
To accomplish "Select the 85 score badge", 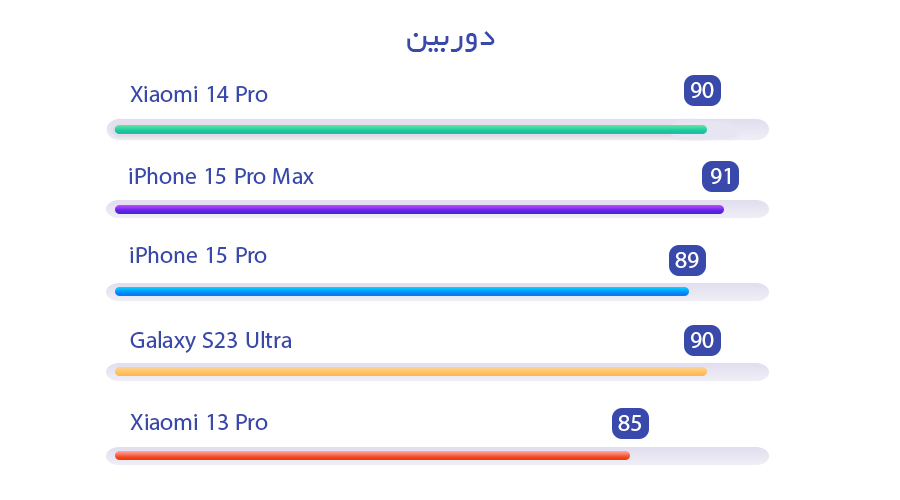I will pyautogui.click(x=630, y=423).
